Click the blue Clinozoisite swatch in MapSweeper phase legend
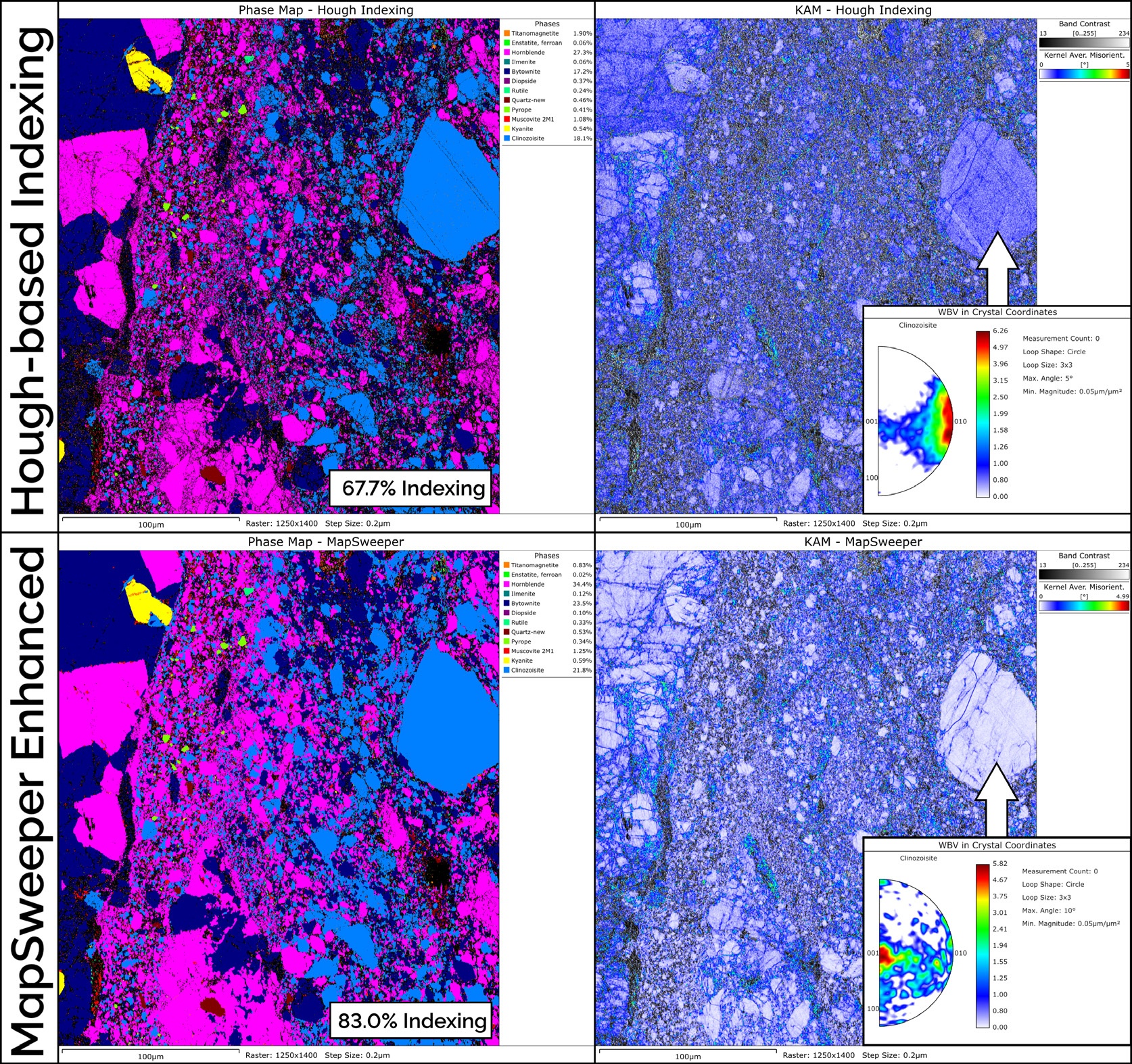This screenshot has width=1132, height=1064. [x=506, y=670]
